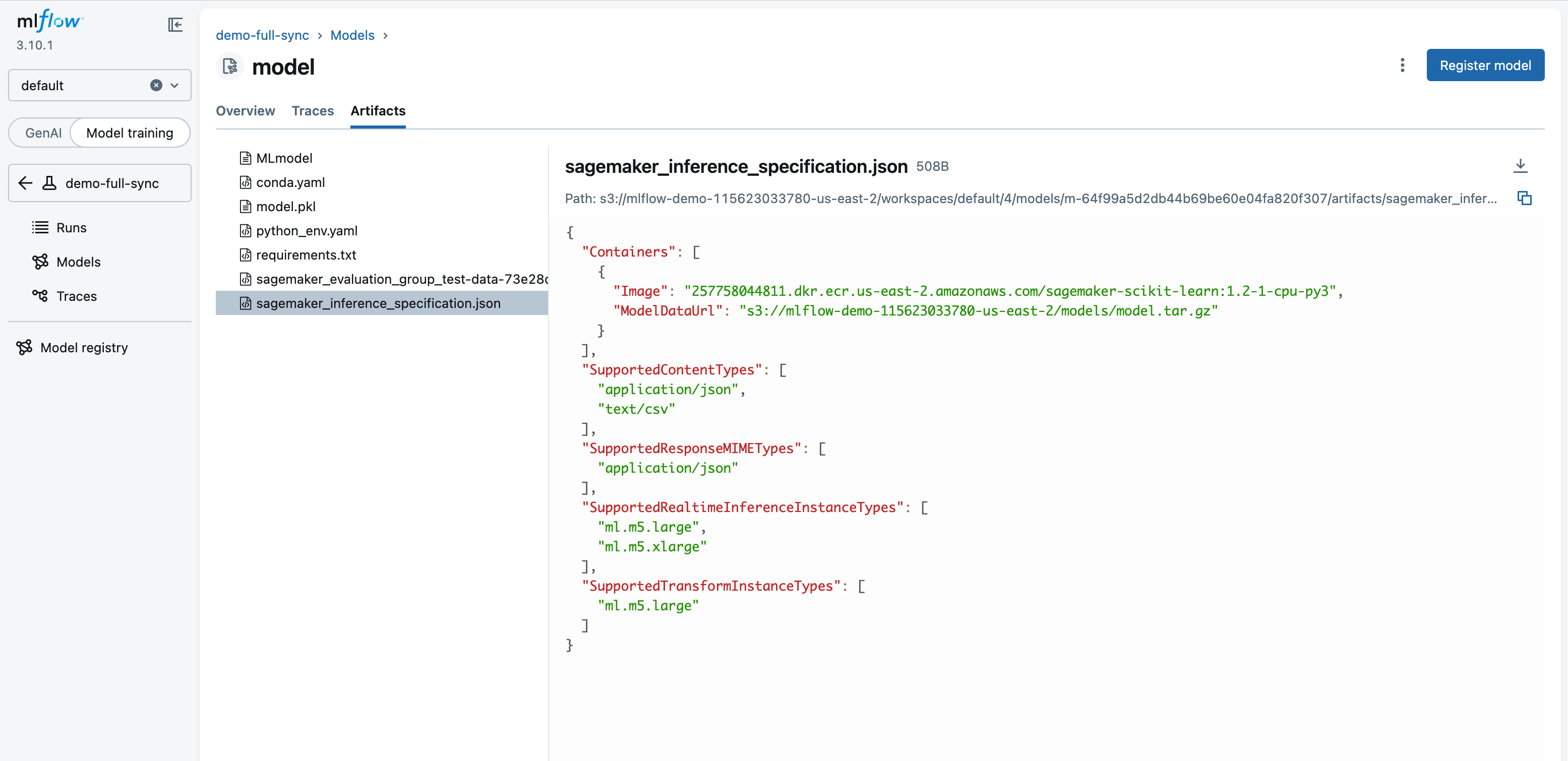
Task: Switch to the Traces tab
Action: point(312,111)
